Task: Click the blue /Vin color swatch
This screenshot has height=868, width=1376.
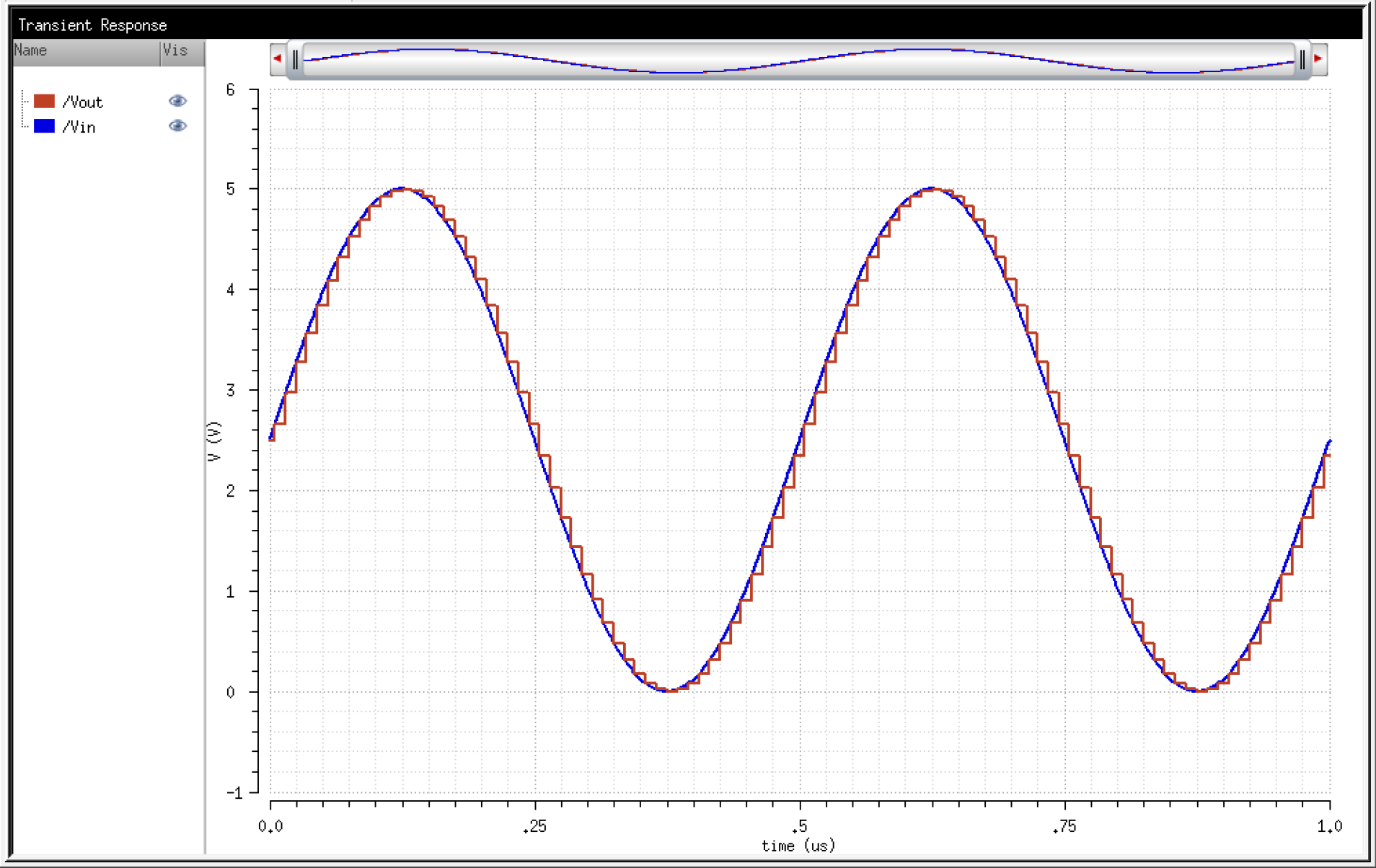Action: pos(45,126)
